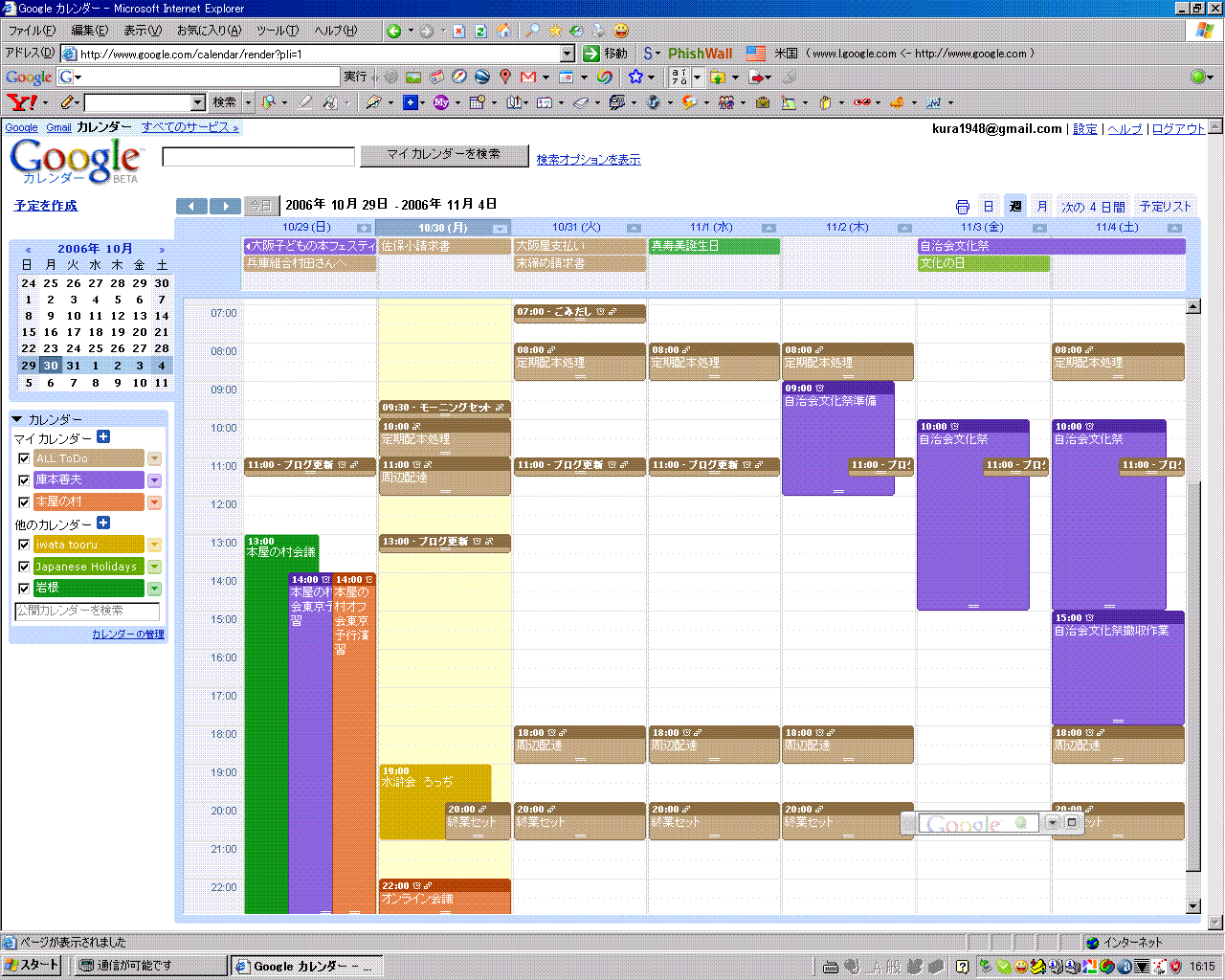The width and height of the screenshot is (1225, 980).
Task: Click the IE Print toolbar icon
Action: (598, 31)
